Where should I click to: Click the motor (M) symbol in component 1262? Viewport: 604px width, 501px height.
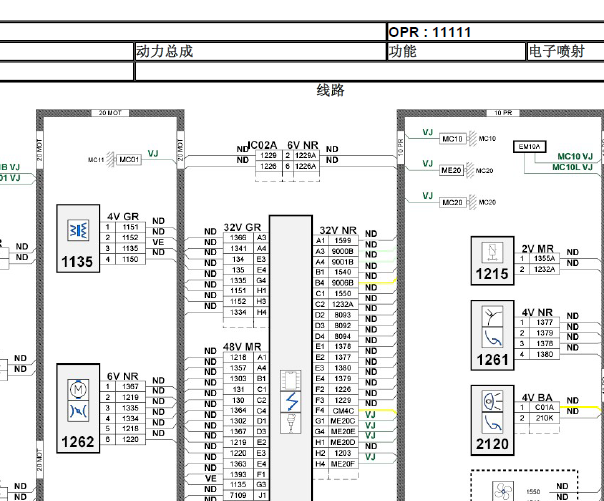coord(78,390)
